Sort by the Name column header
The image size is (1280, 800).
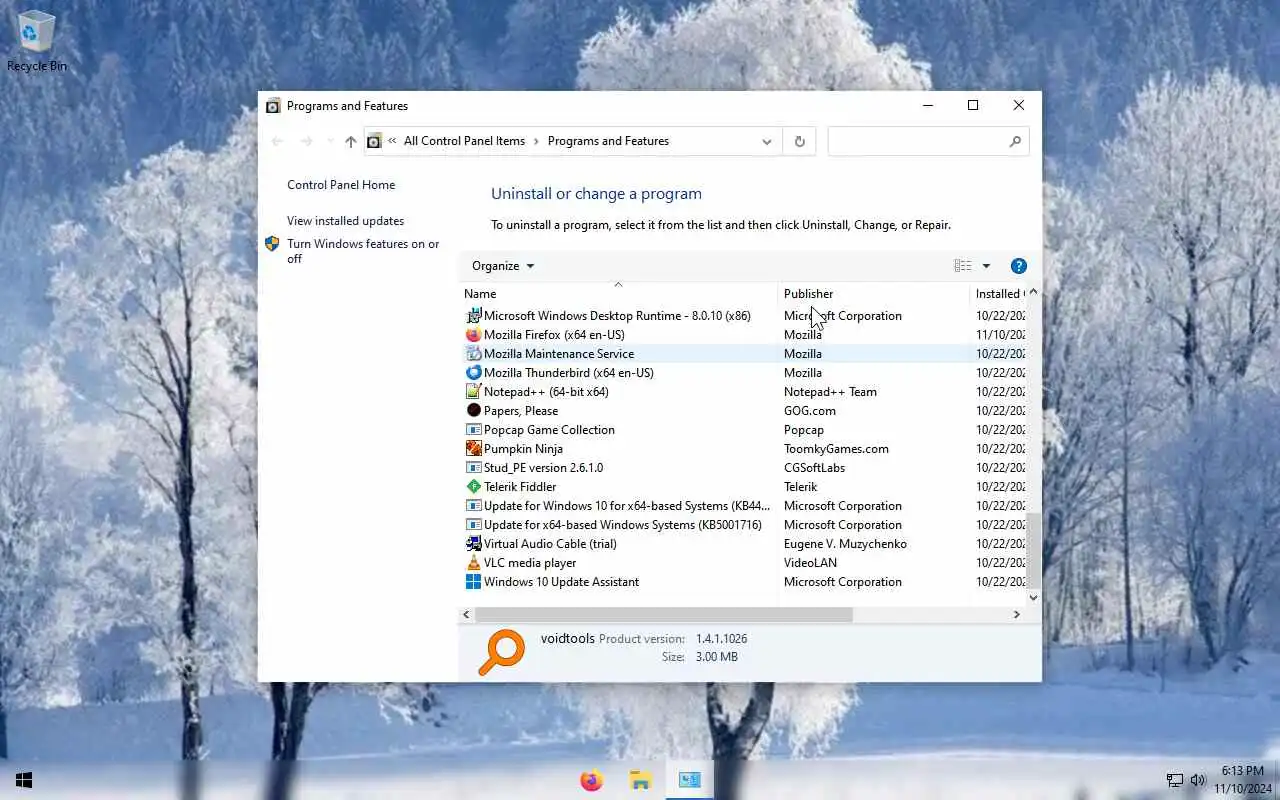tap(617, 294)
